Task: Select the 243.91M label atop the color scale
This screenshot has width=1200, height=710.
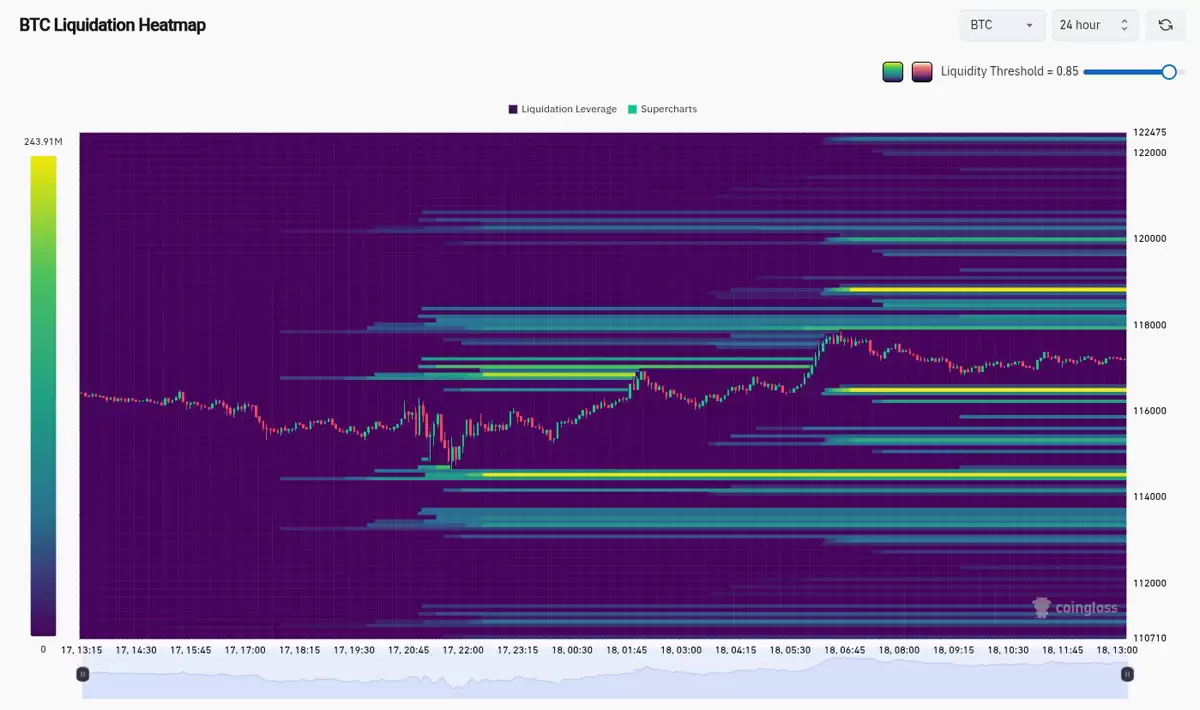Action: (x=42, y=141)
